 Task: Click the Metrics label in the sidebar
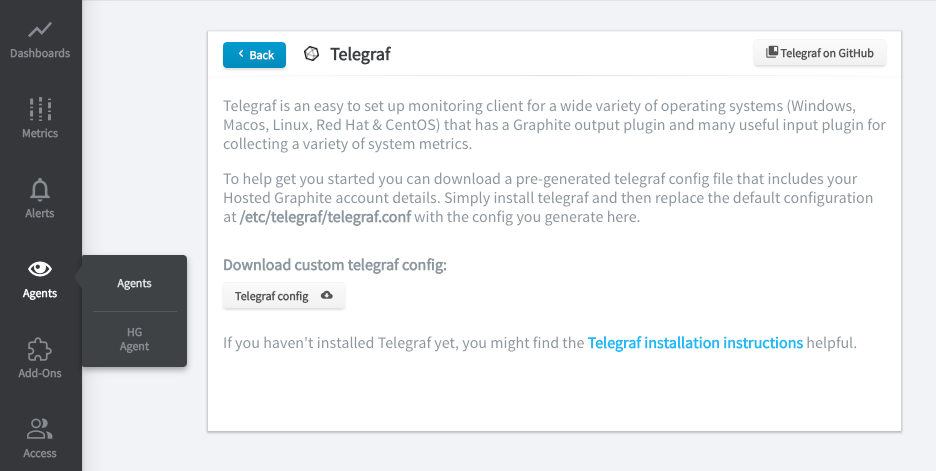pyautogui.click(x=40, y=133)
